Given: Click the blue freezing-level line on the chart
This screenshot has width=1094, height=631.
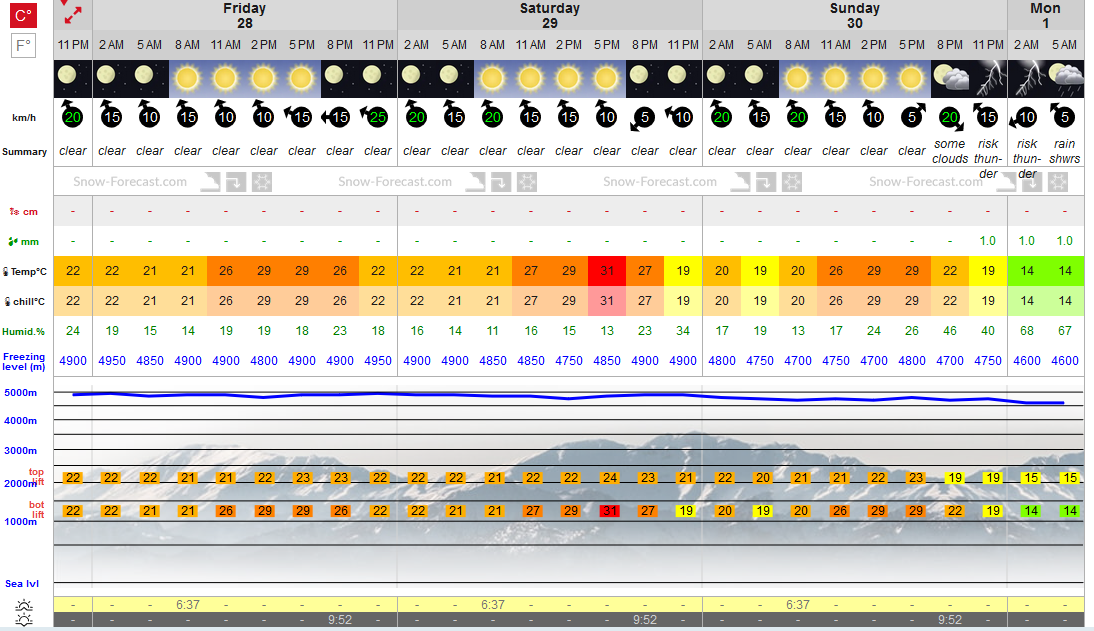Looking at the screenshot, I should [x=568, y=396].
